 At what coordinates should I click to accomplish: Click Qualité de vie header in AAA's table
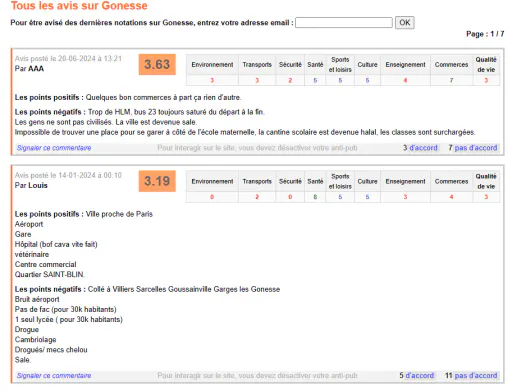486,65
